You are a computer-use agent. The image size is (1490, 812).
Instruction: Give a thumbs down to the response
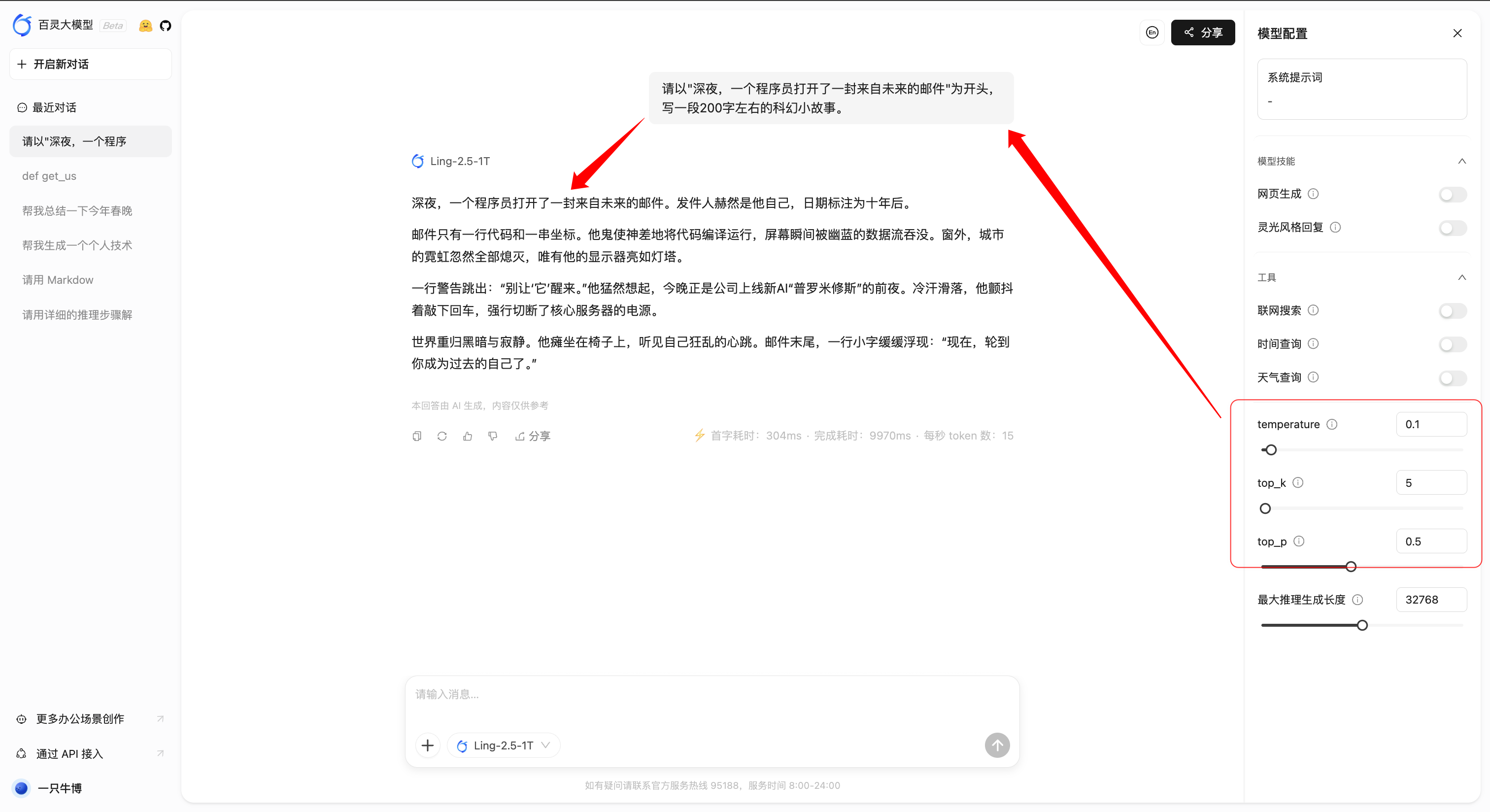tap(493, 436)
